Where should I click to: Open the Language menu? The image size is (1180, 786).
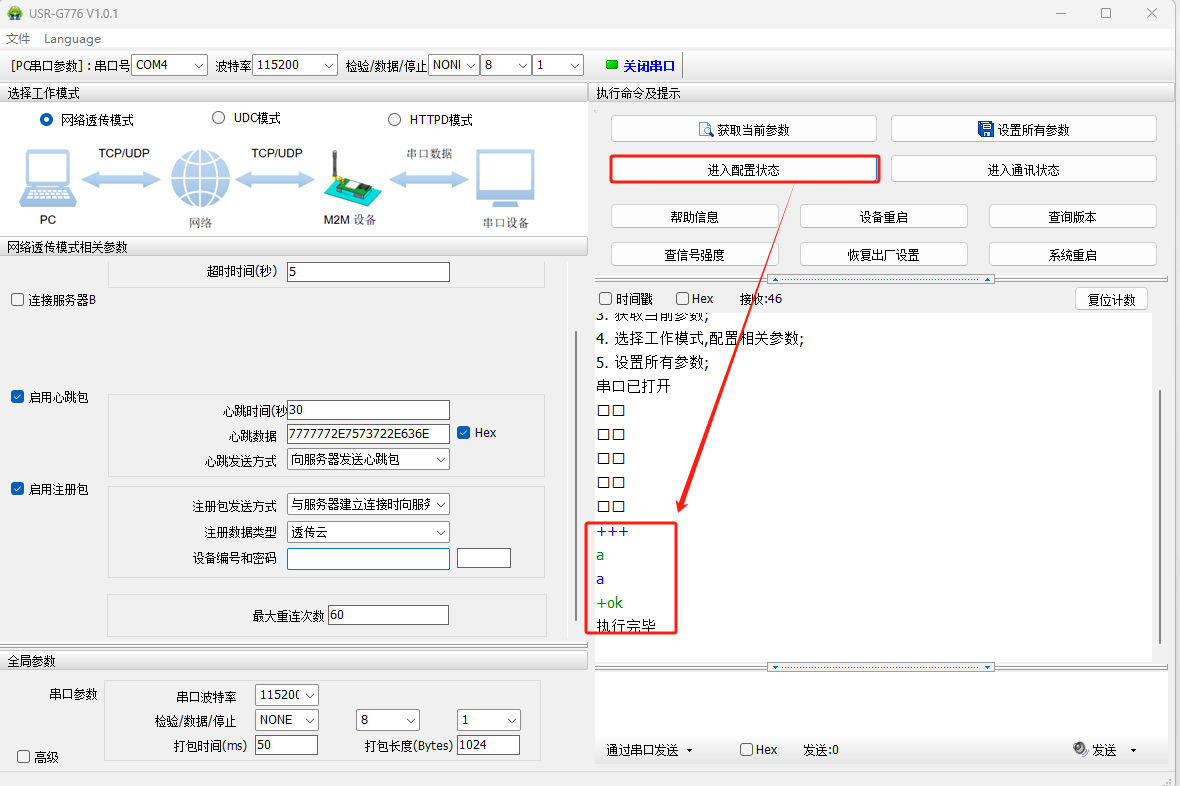tap(72, 39)
